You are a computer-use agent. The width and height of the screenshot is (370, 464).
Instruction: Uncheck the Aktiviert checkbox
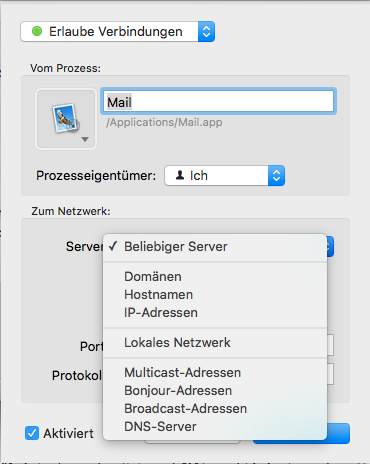coord(32,433)
